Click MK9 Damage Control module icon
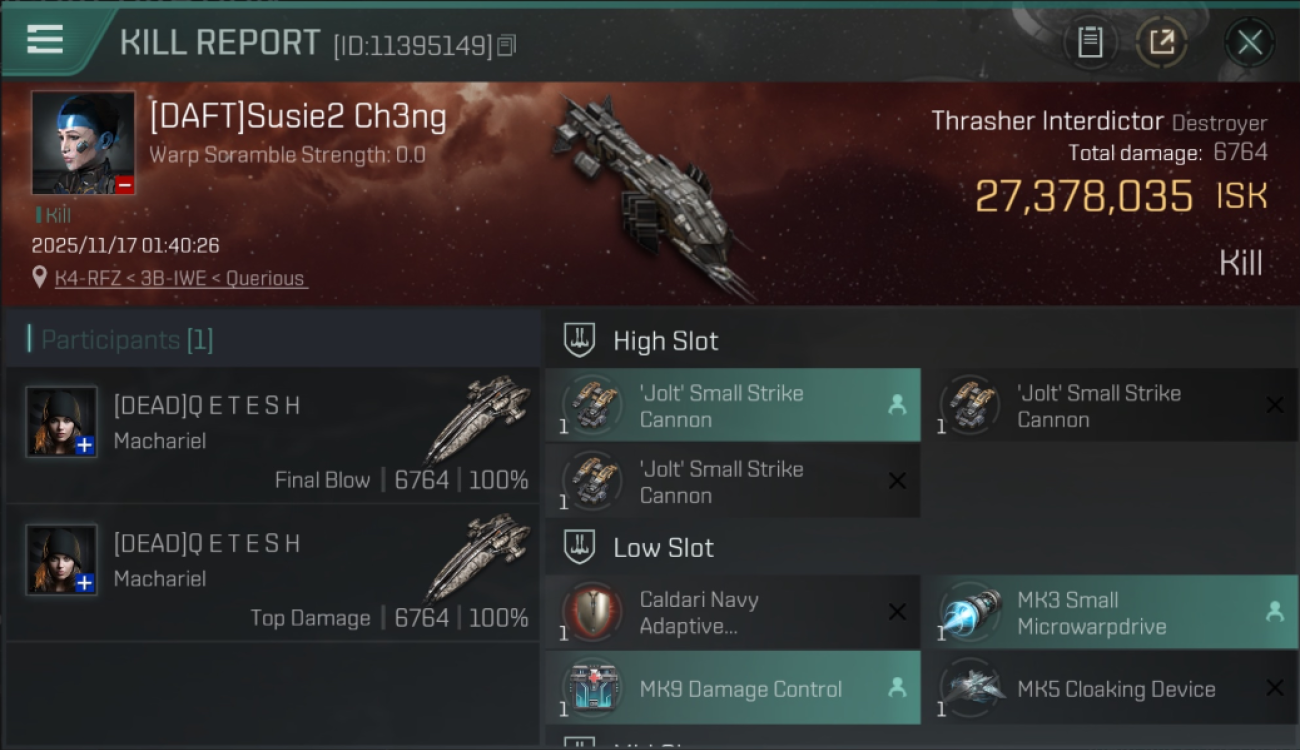The image size is (1300, 750). (x=594, y=688)
